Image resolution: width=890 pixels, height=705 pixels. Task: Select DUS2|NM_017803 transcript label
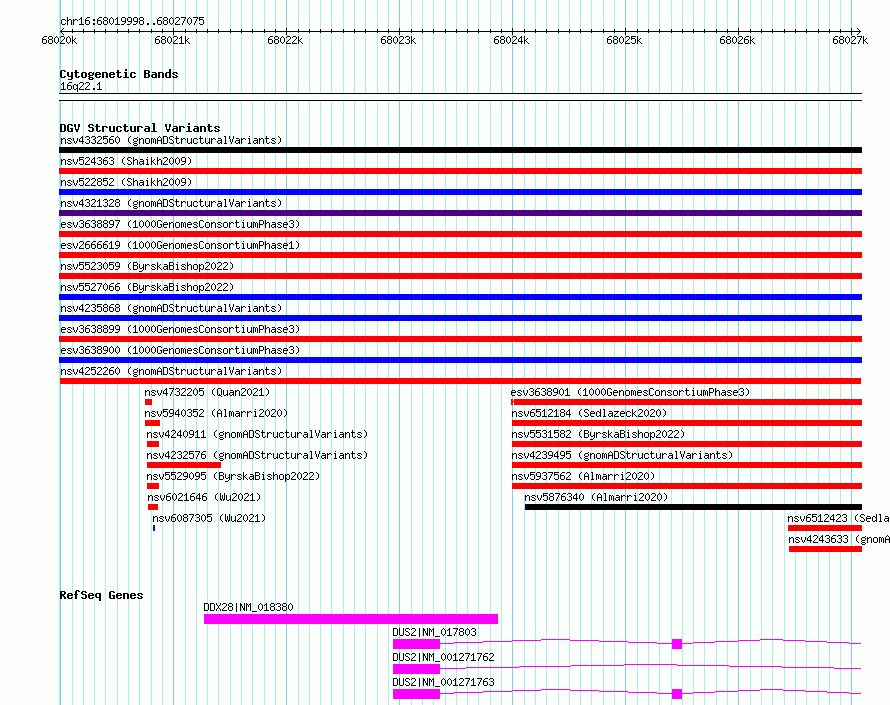point(434,632)
